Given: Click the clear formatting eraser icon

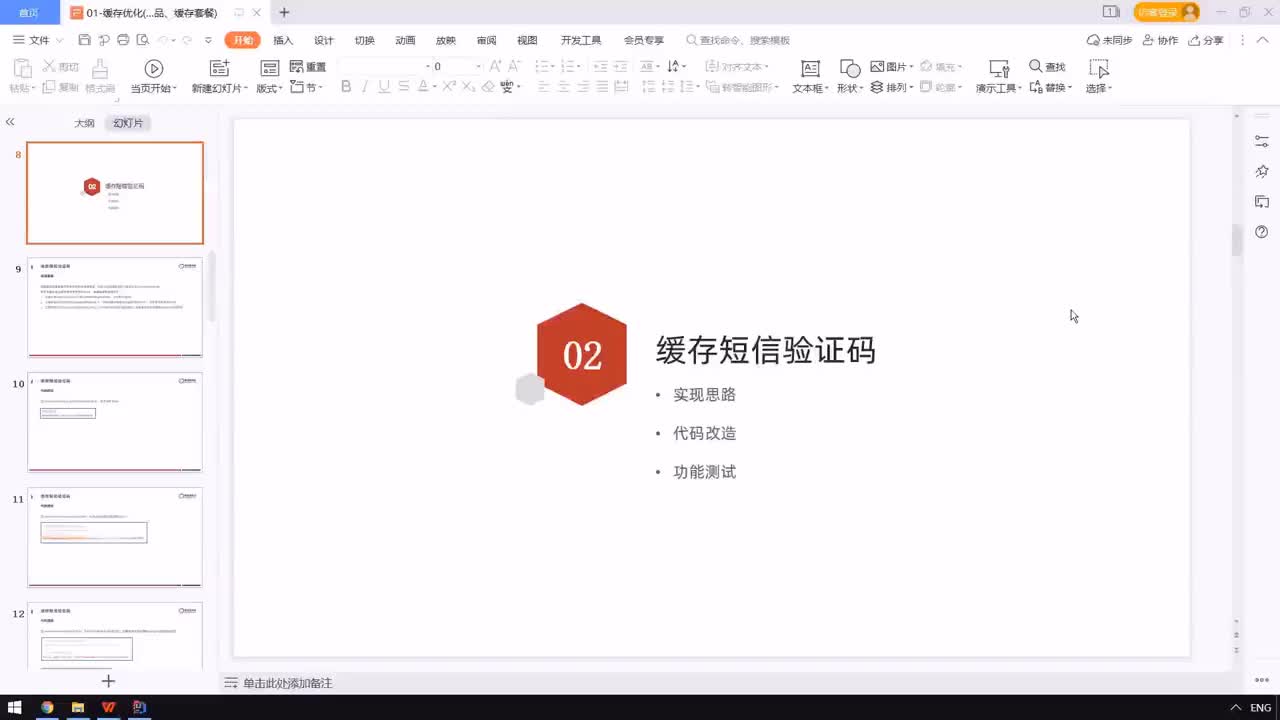Looking at the screenshot, I should coord(488,87).
